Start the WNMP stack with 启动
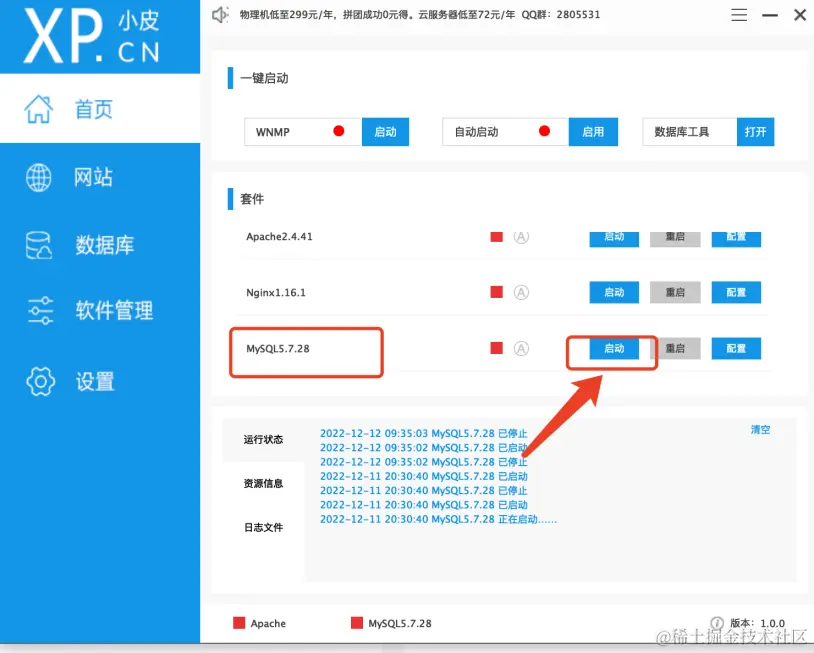The image size is (814, 653). (x=385, y=132)
